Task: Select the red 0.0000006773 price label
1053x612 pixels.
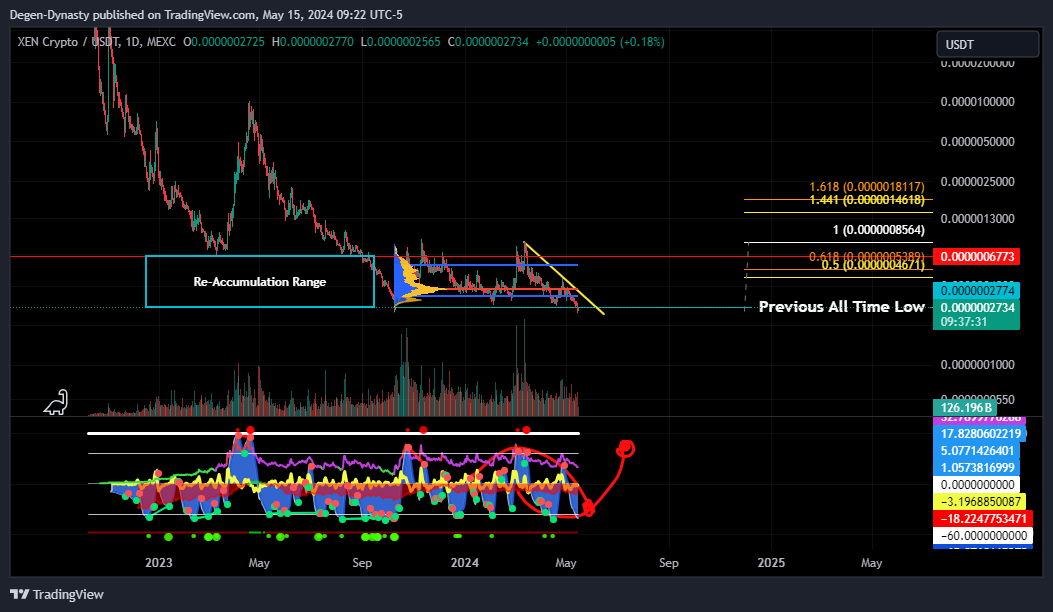Action: pyautogui.click(x=976, y=257)
